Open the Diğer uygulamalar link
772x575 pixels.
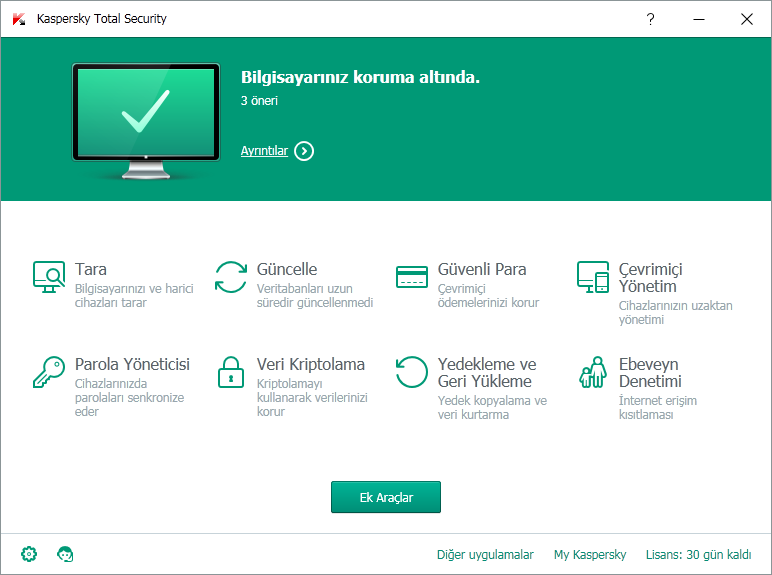(485, 554)
